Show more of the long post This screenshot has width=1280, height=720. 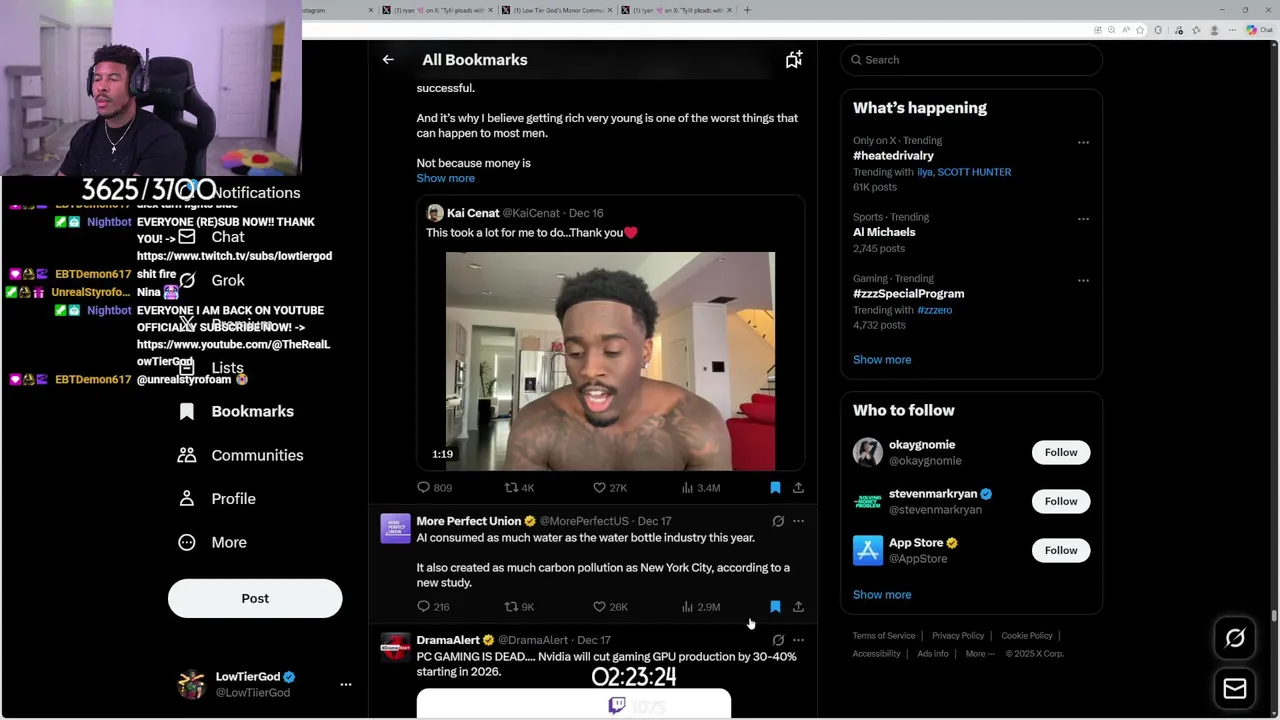pyautogui.click(x=446, y=178)
